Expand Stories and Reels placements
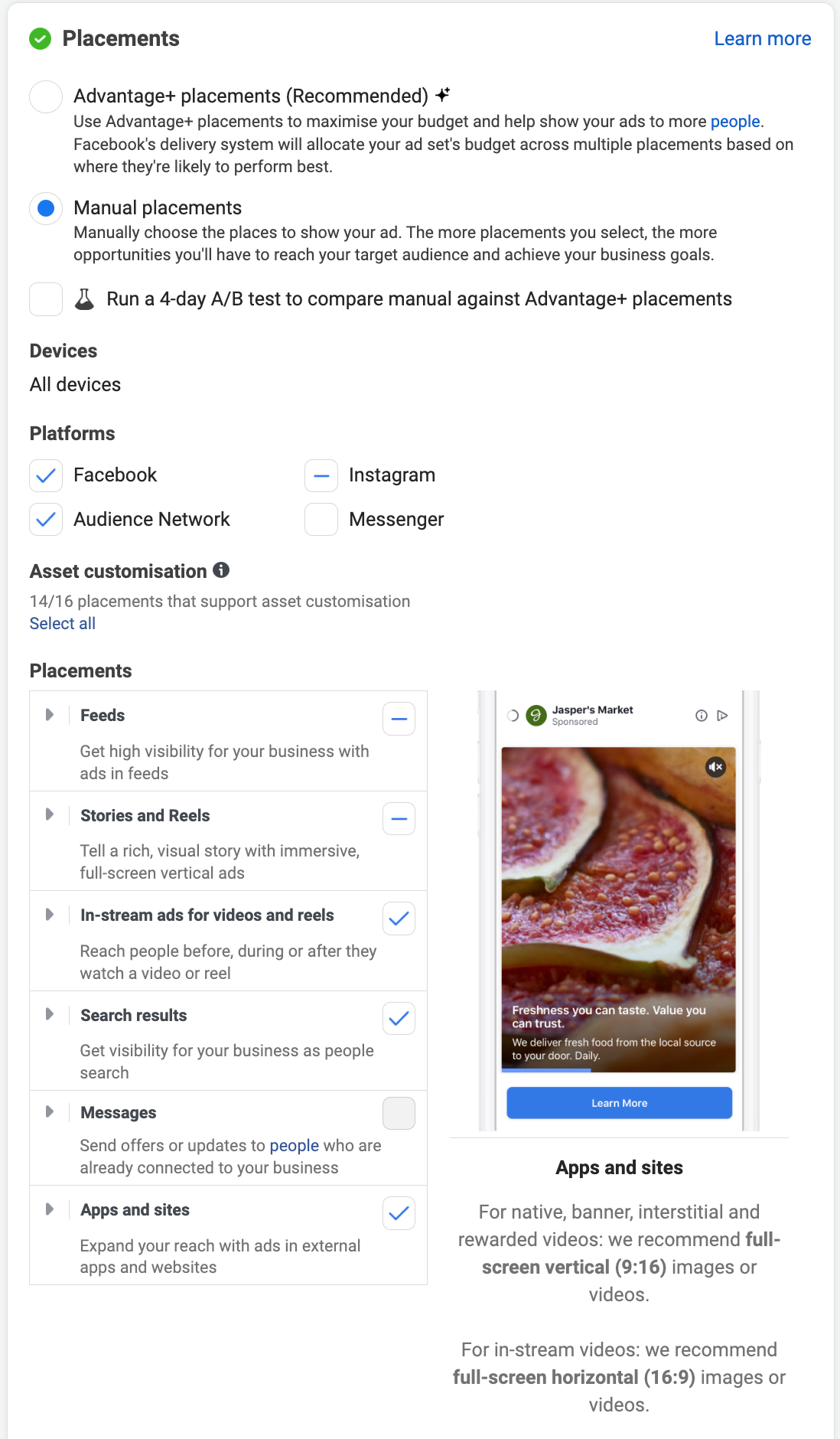 point(50,814)
